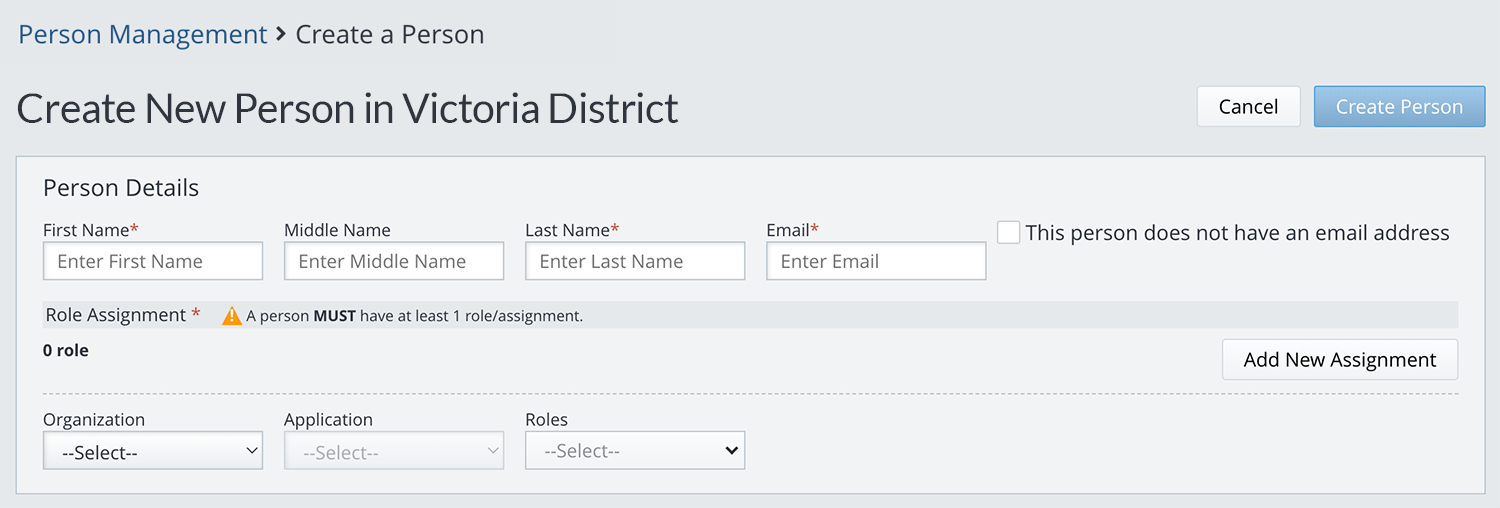The height and width of the screenshot is (508, 1500).
Task: Click the Enter Email text box
Action: [x=876, y=262]
